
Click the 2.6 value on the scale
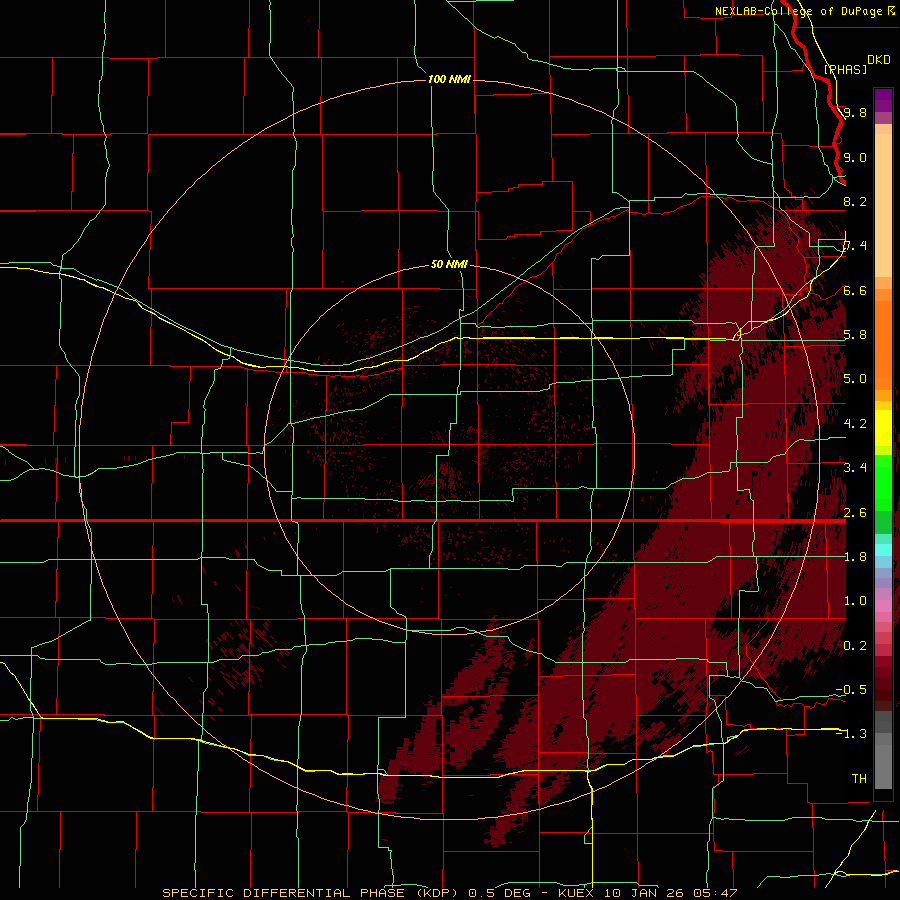tap(855, 513)
